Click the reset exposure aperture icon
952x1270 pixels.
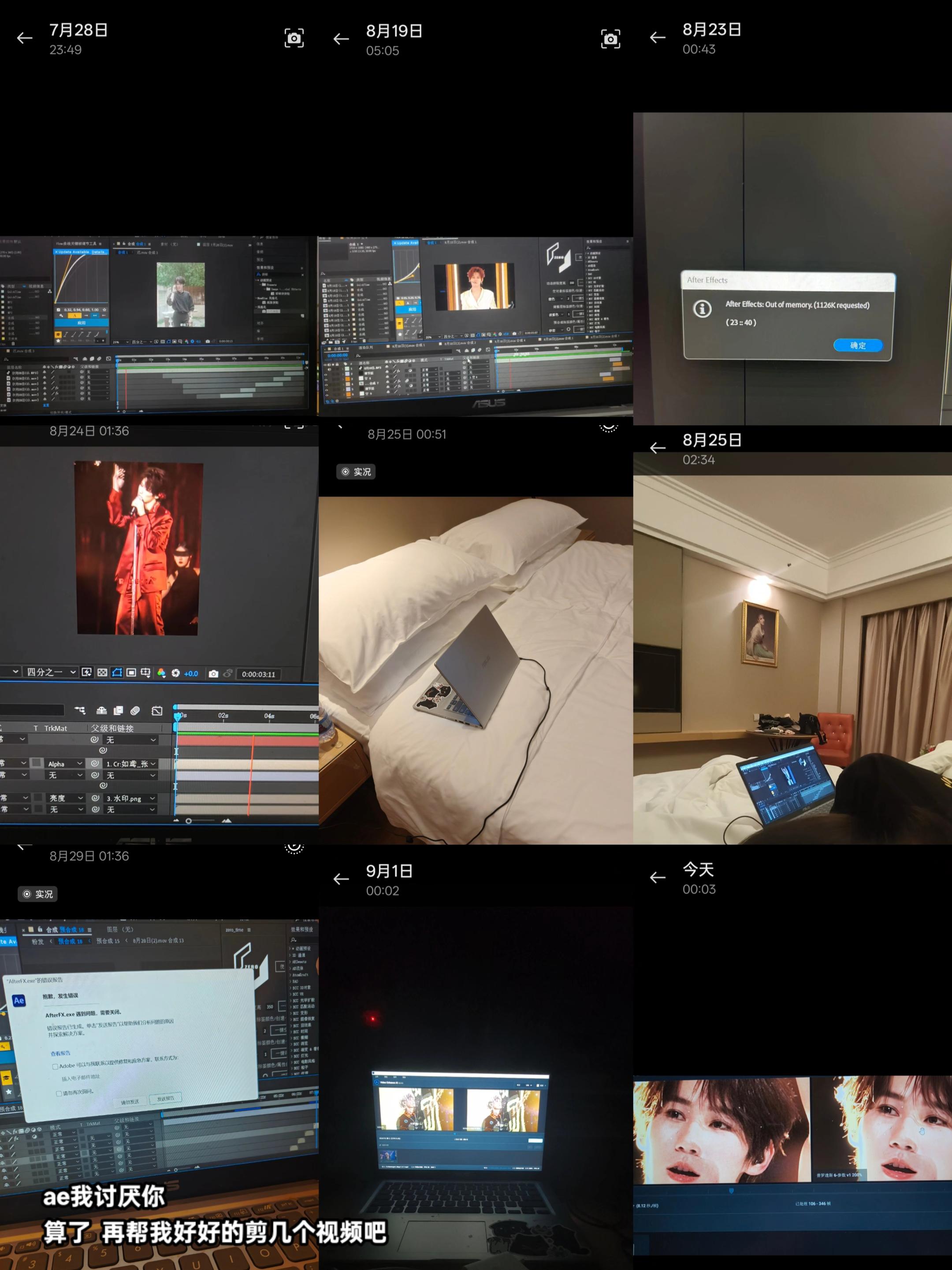(176, 673)
